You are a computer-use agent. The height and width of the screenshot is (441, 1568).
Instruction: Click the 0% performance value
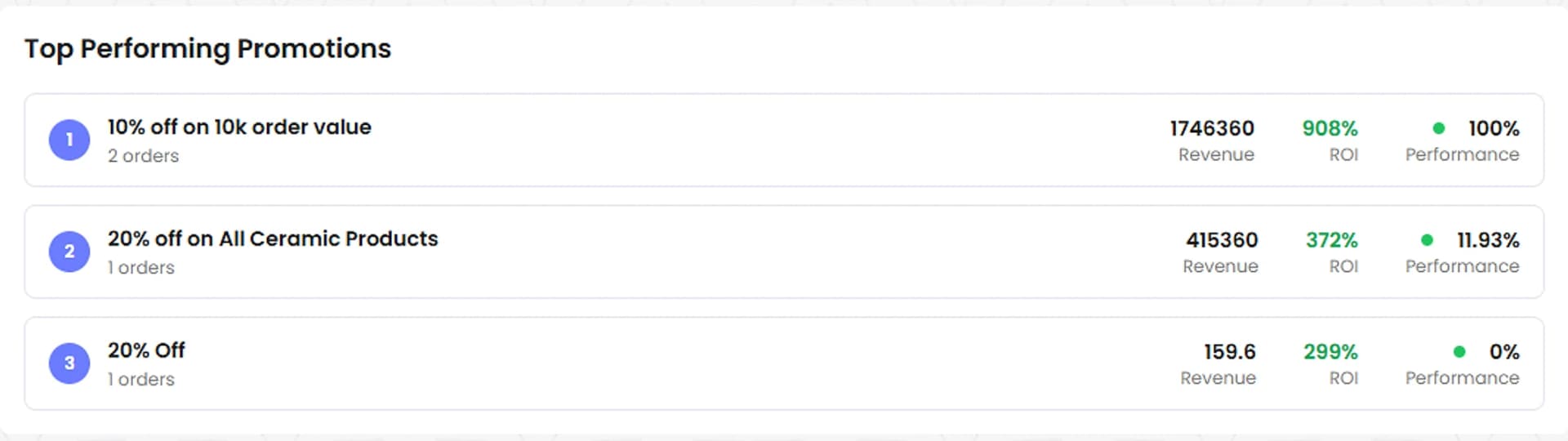pyautogui.click(x=1504, y=352)
